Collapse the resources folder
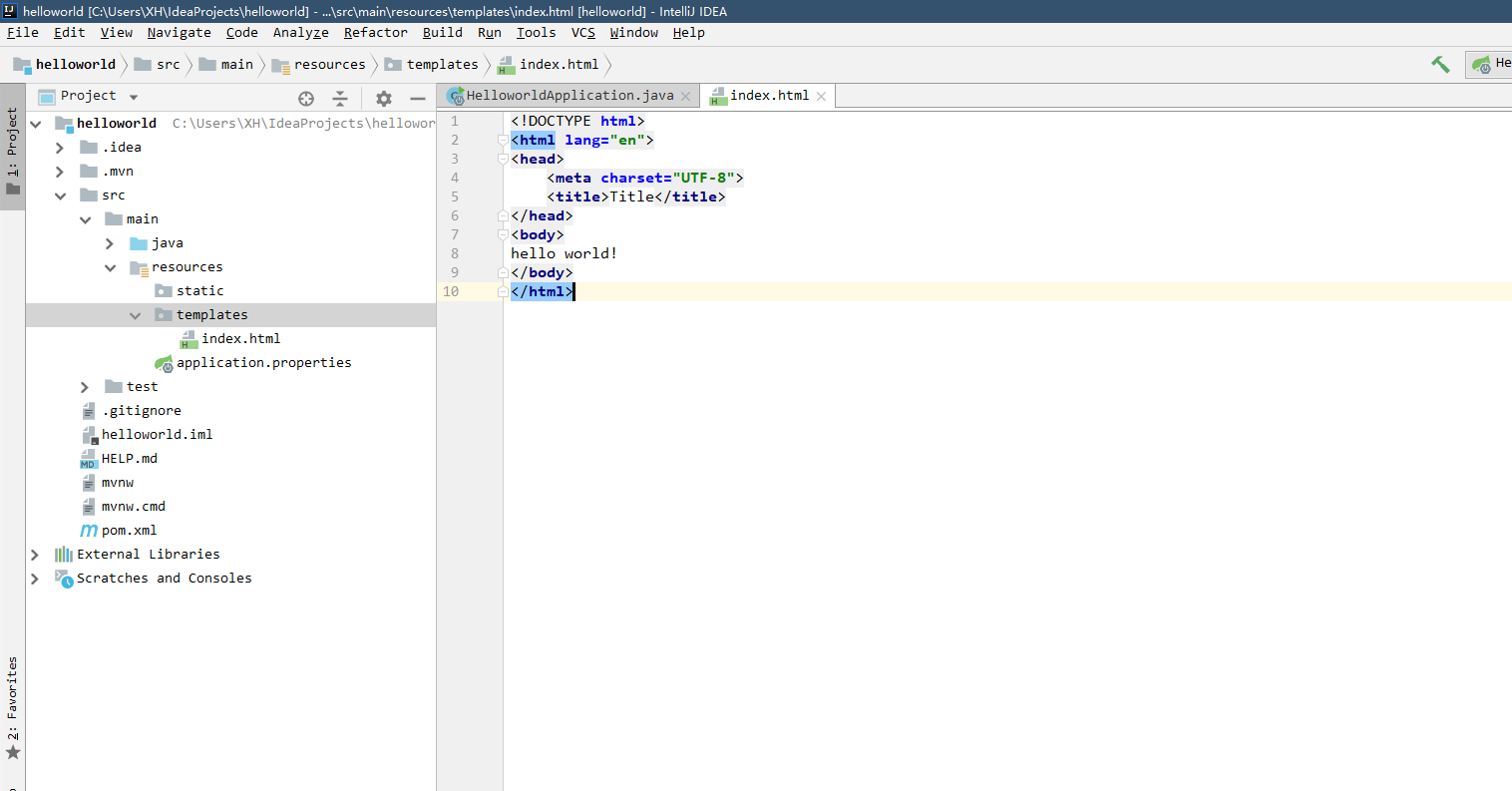1512x791 pixels. [x=110, y=267]
